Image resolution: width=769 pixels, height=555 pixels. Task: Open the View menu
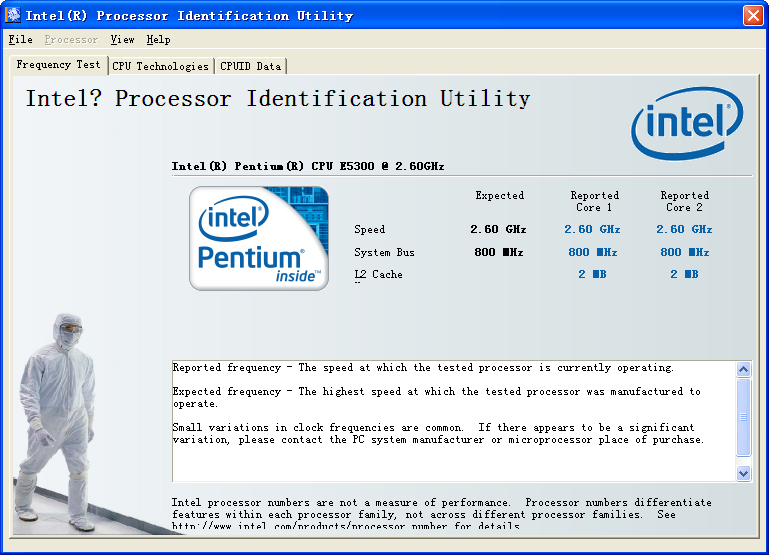pyautogui.click(x=122, y=40)
